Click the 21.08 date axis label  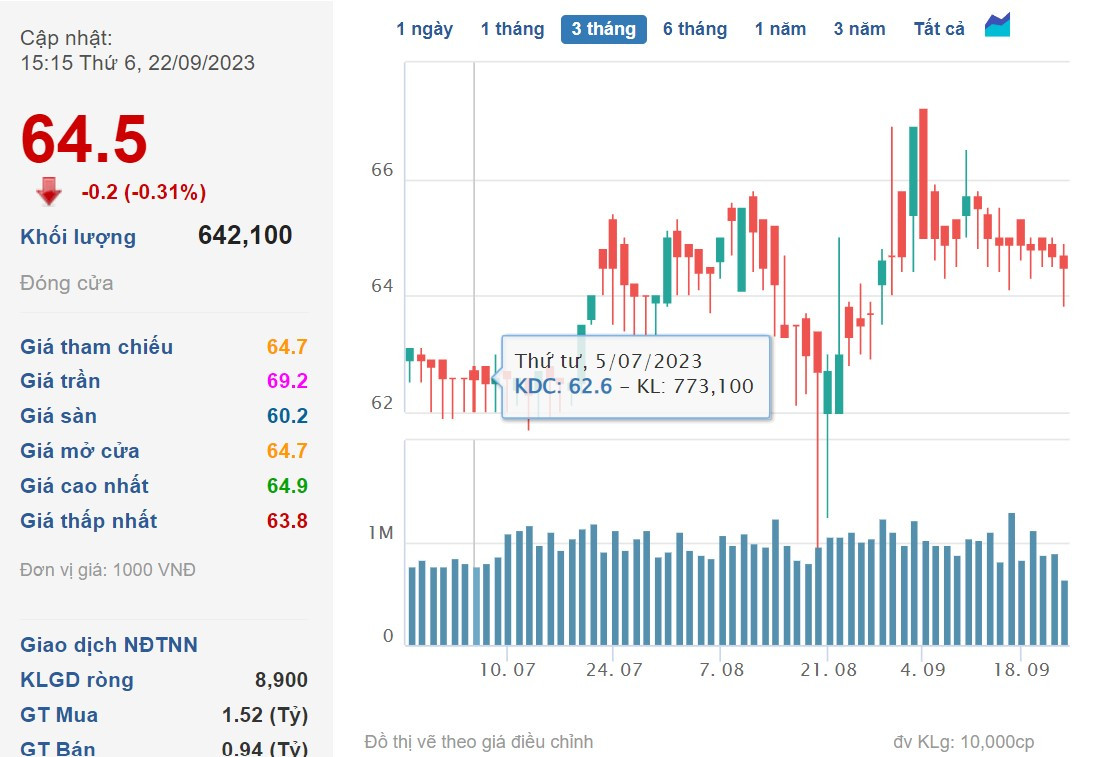(829, 670)
